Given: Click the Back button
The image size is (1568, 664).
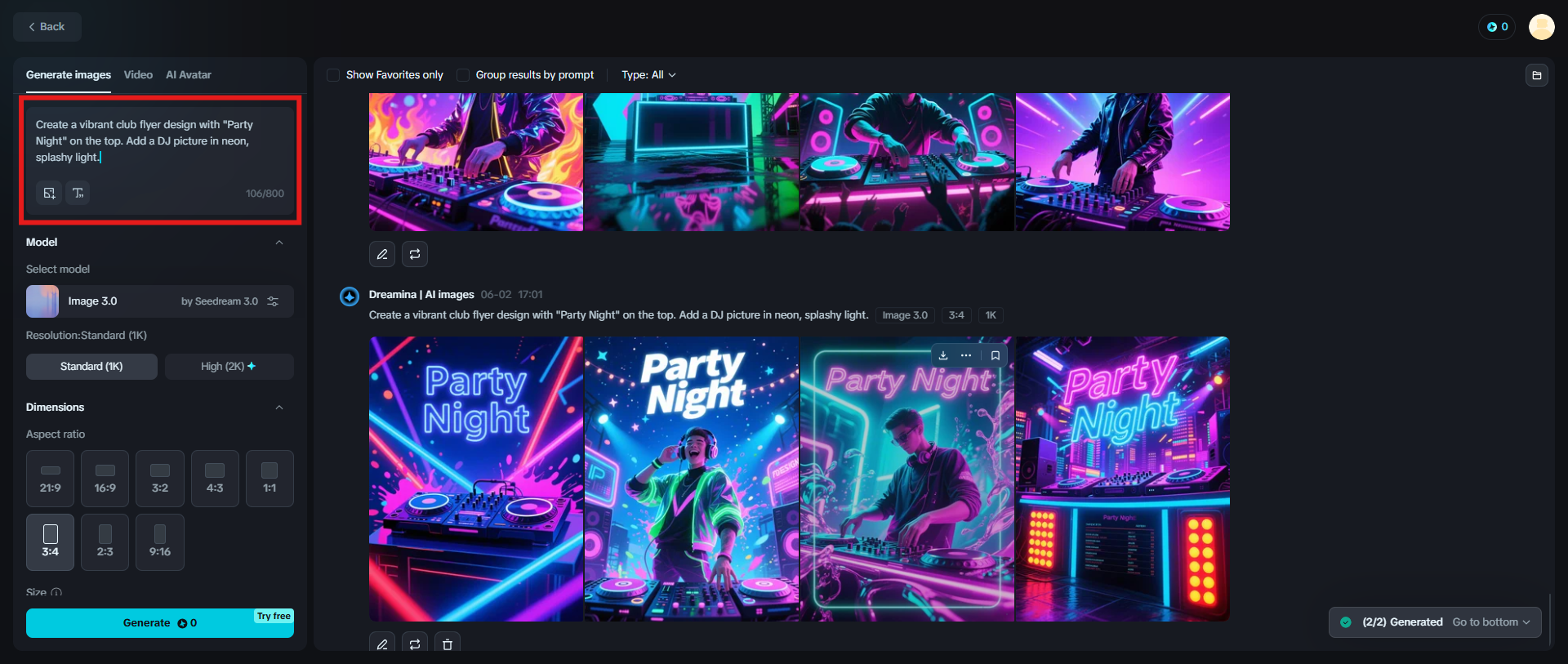Looking at the screenshot, I should point(47,27).
